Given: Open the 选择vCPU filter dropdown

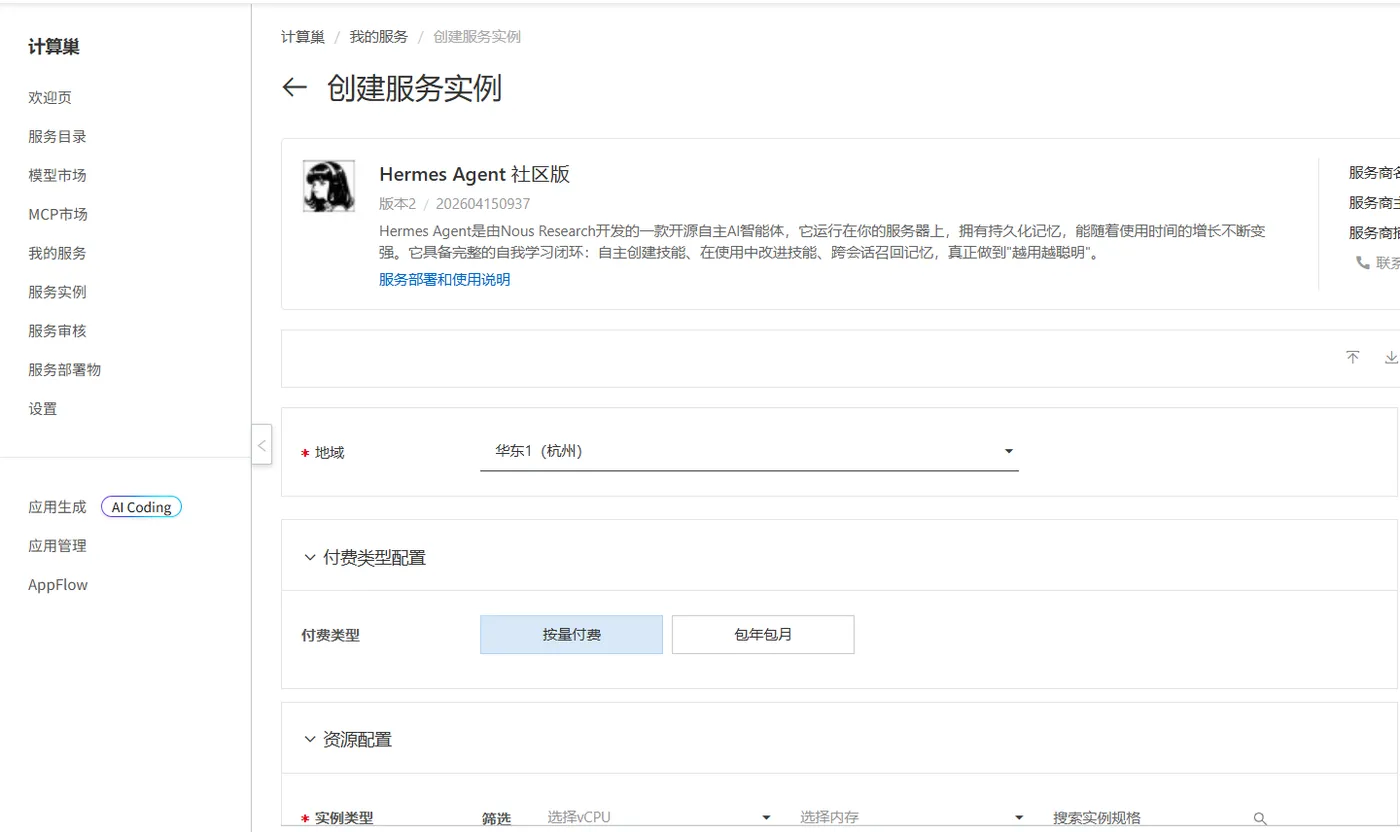Looking at the screenshot, I should click(x=660, y=818).
